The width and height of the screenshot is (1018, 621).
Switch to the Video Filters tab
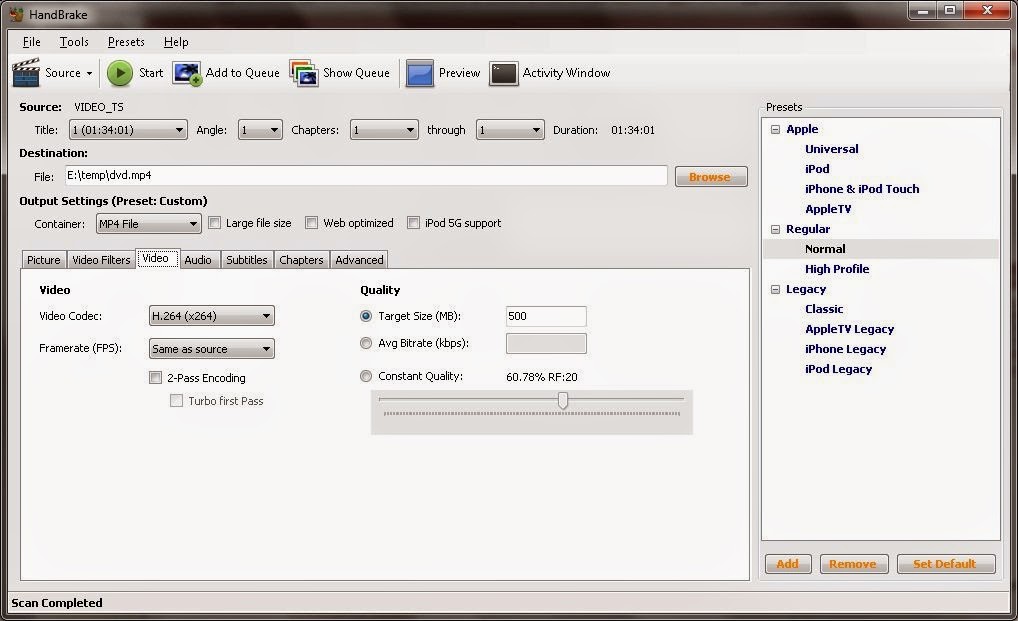pyautogui.click(x=101, y=260)
